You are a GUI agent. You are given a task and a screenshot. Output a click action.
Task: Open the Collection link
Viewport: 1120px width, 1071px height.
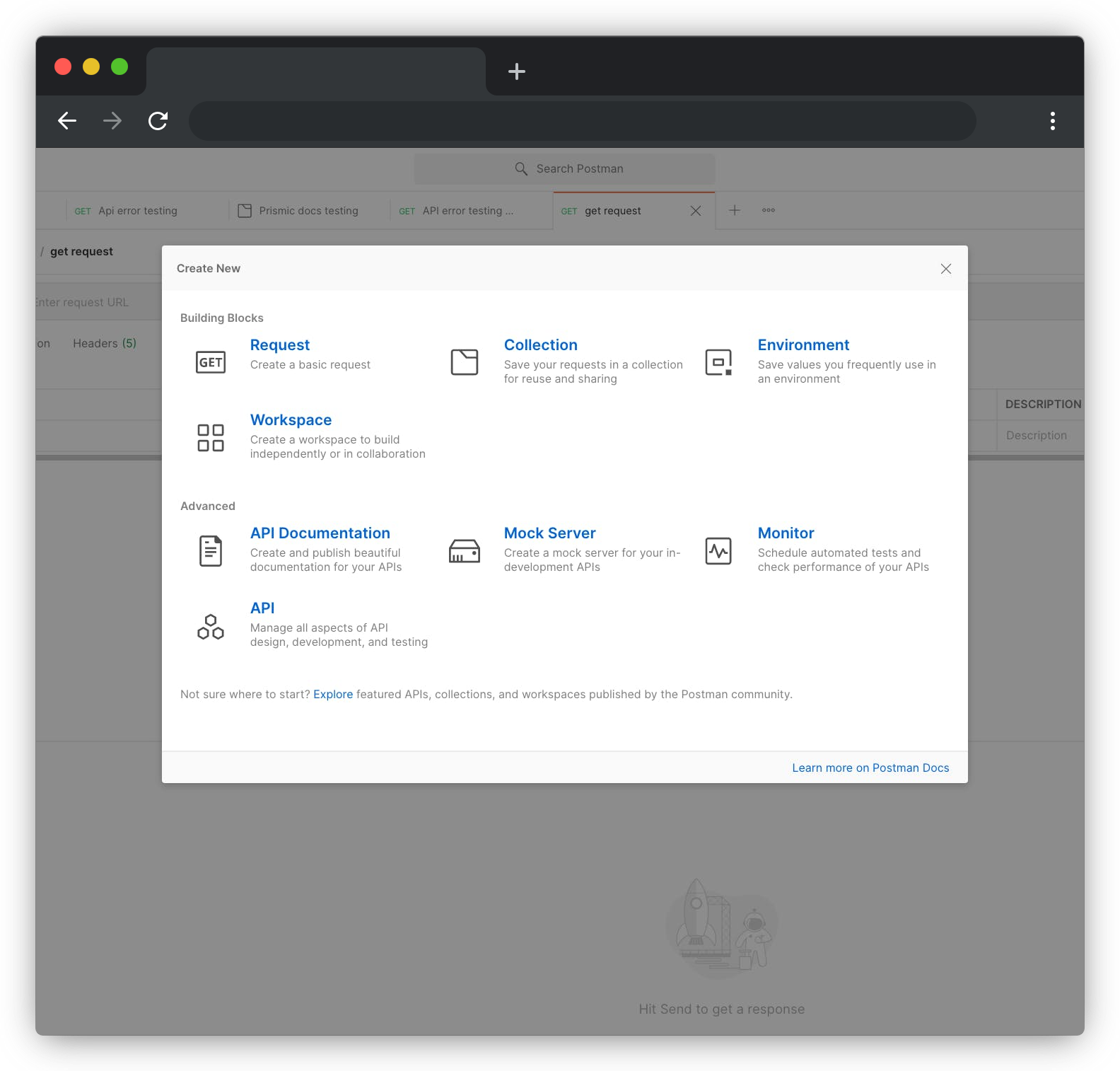pyautogui.click(x=541, y=345)
